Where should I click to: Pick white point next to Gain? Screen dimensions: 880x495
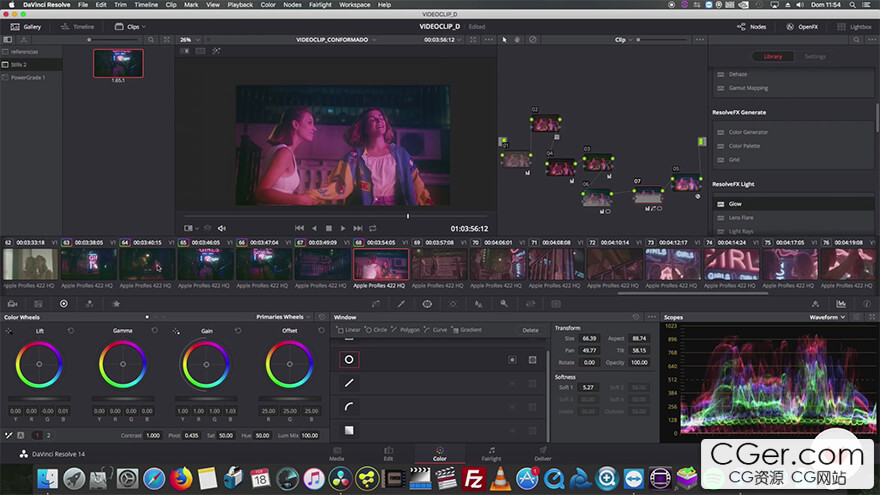point(176,331)
